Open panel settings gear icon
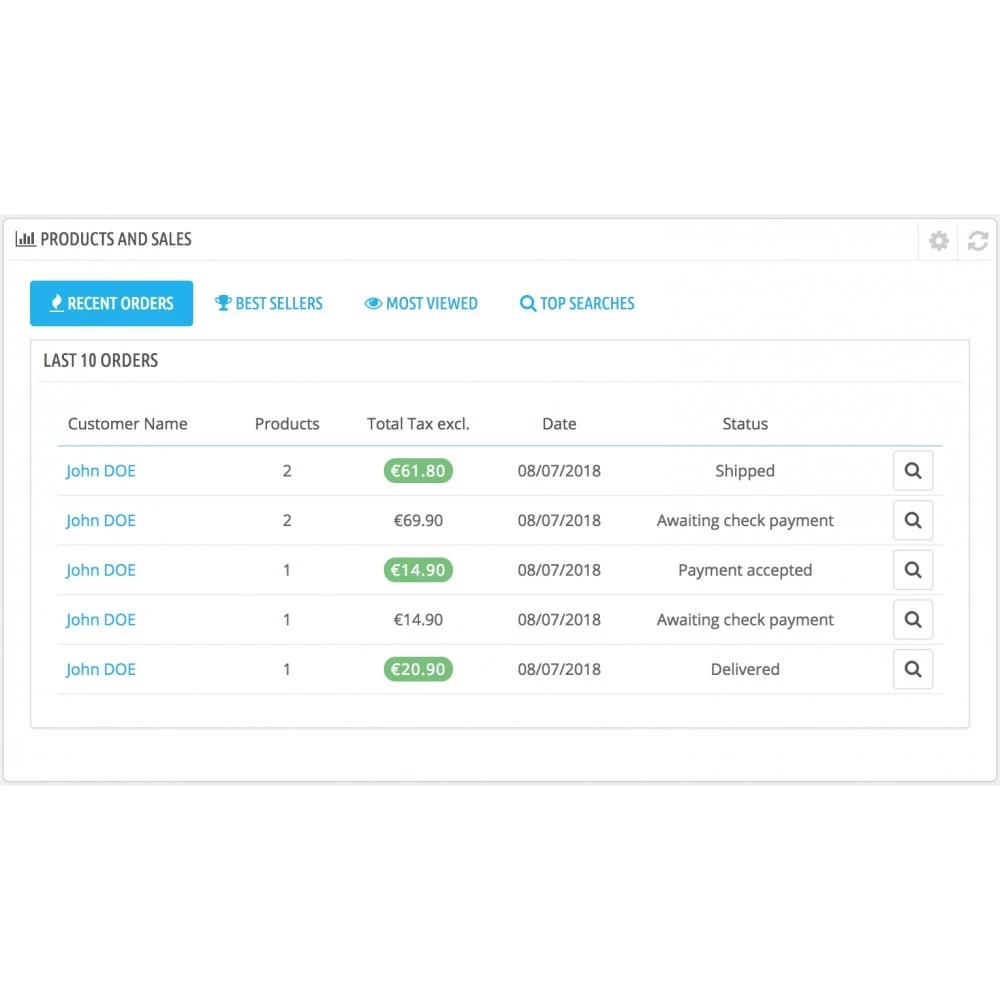Image resolution: width=1000 pixels, height=1000 pixels. pyautogui.click(x=938, y=240)
